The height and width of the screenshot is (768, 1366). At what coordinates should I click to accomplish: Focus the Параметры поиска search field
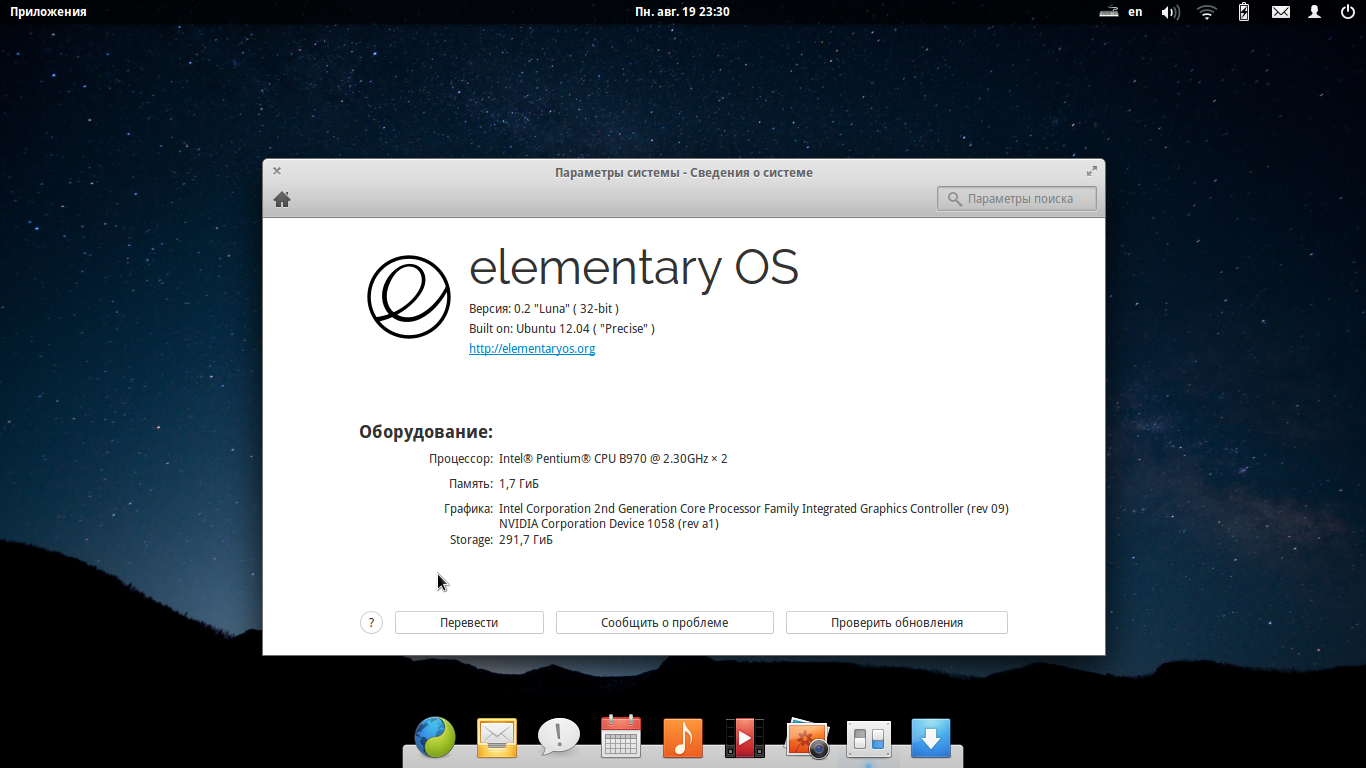coord(1017,199)
